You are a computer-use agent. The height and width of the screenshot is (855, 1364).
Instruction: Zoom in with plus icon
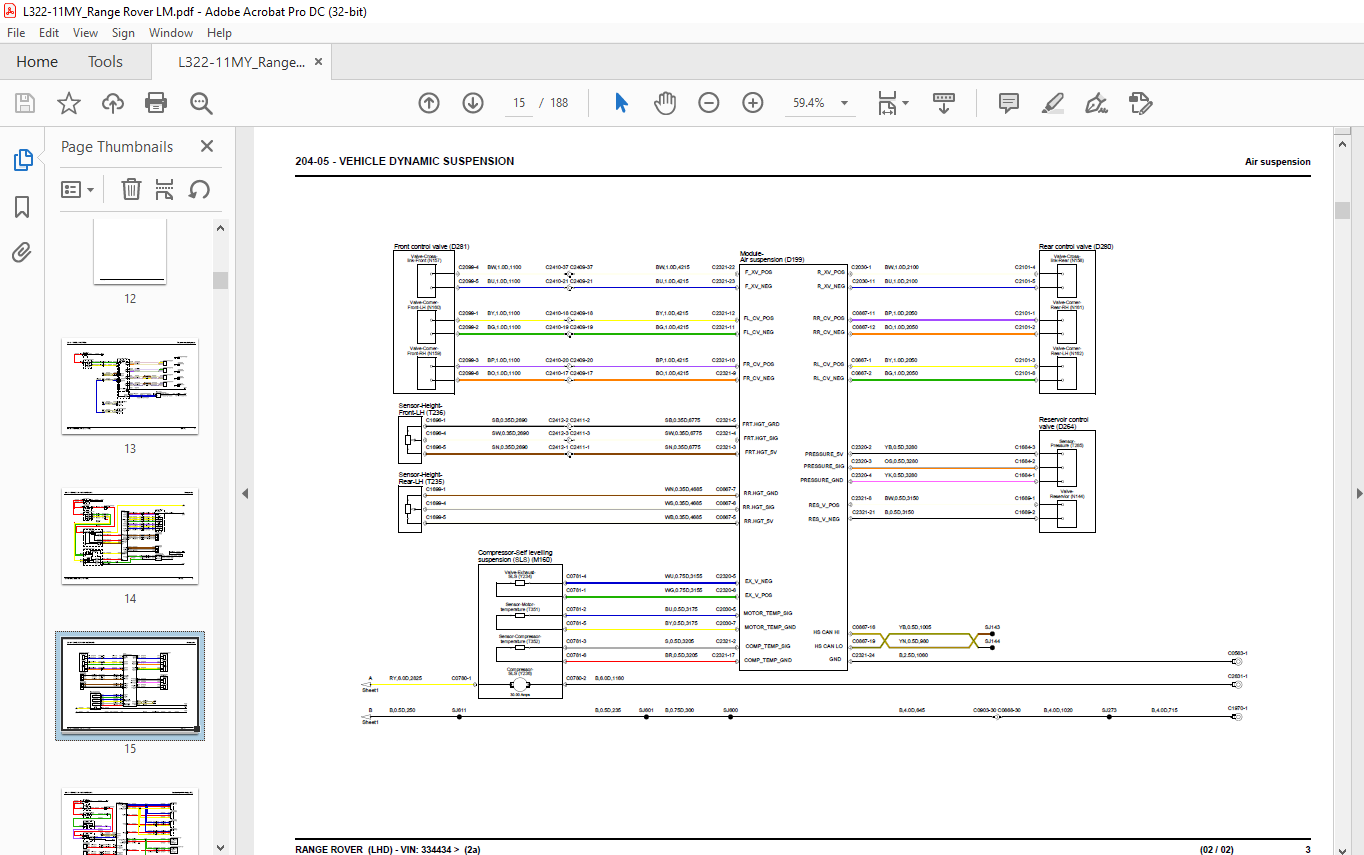tap(753, 103)
